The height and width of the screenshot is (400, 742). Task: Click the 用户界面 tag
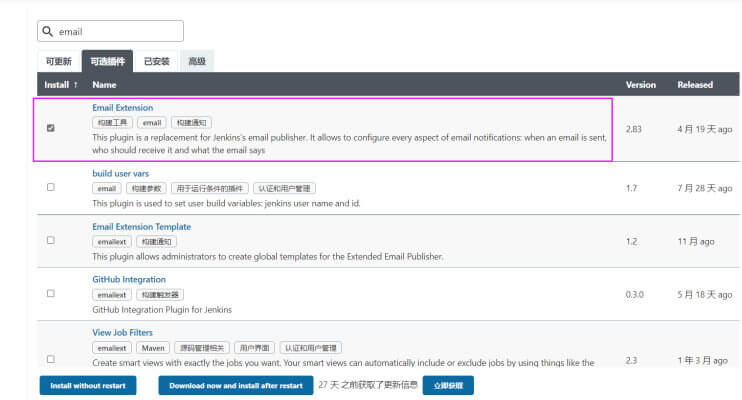coord(254,348)
